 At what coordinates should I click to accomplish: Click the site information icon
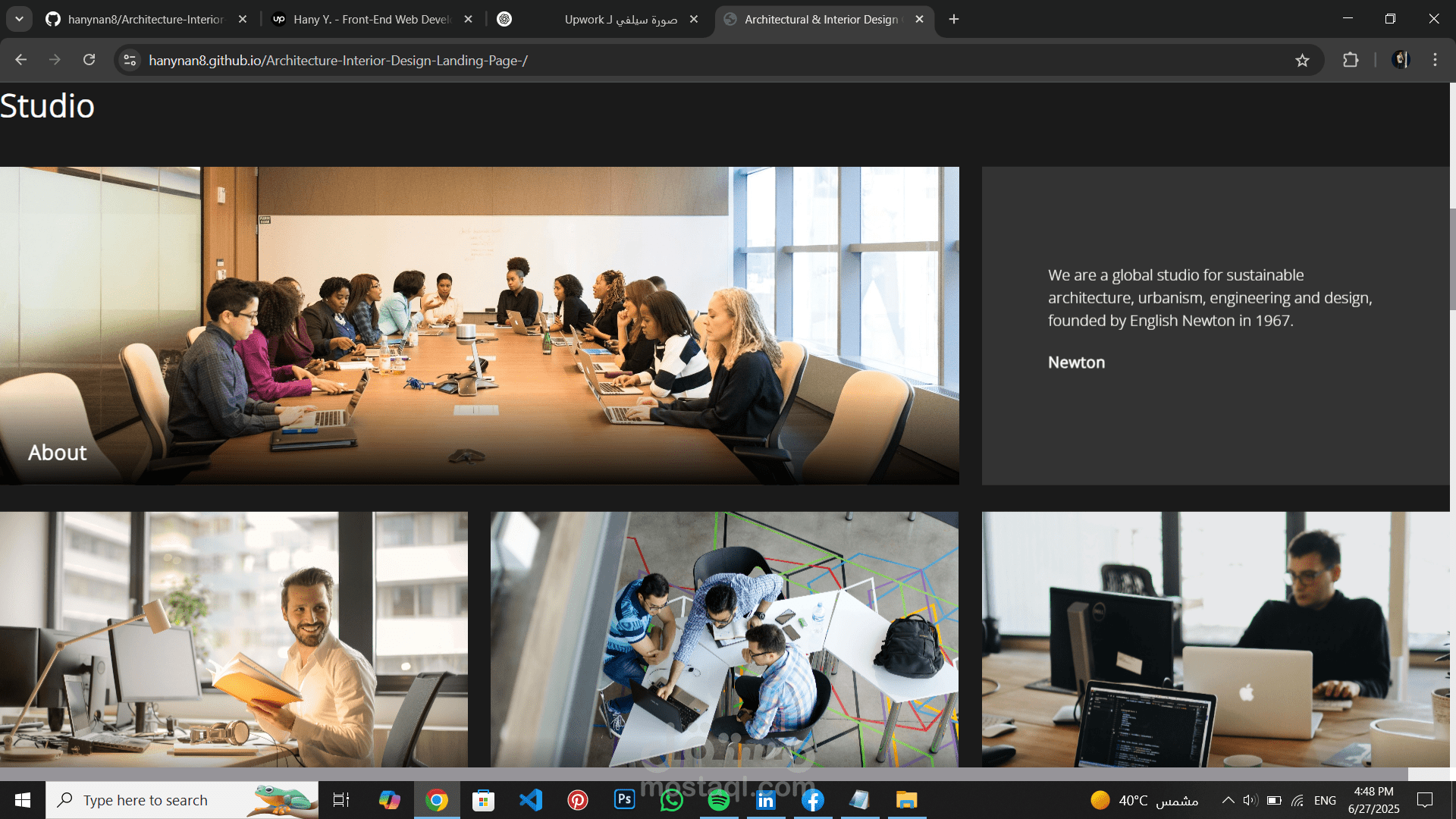[130, 60]
